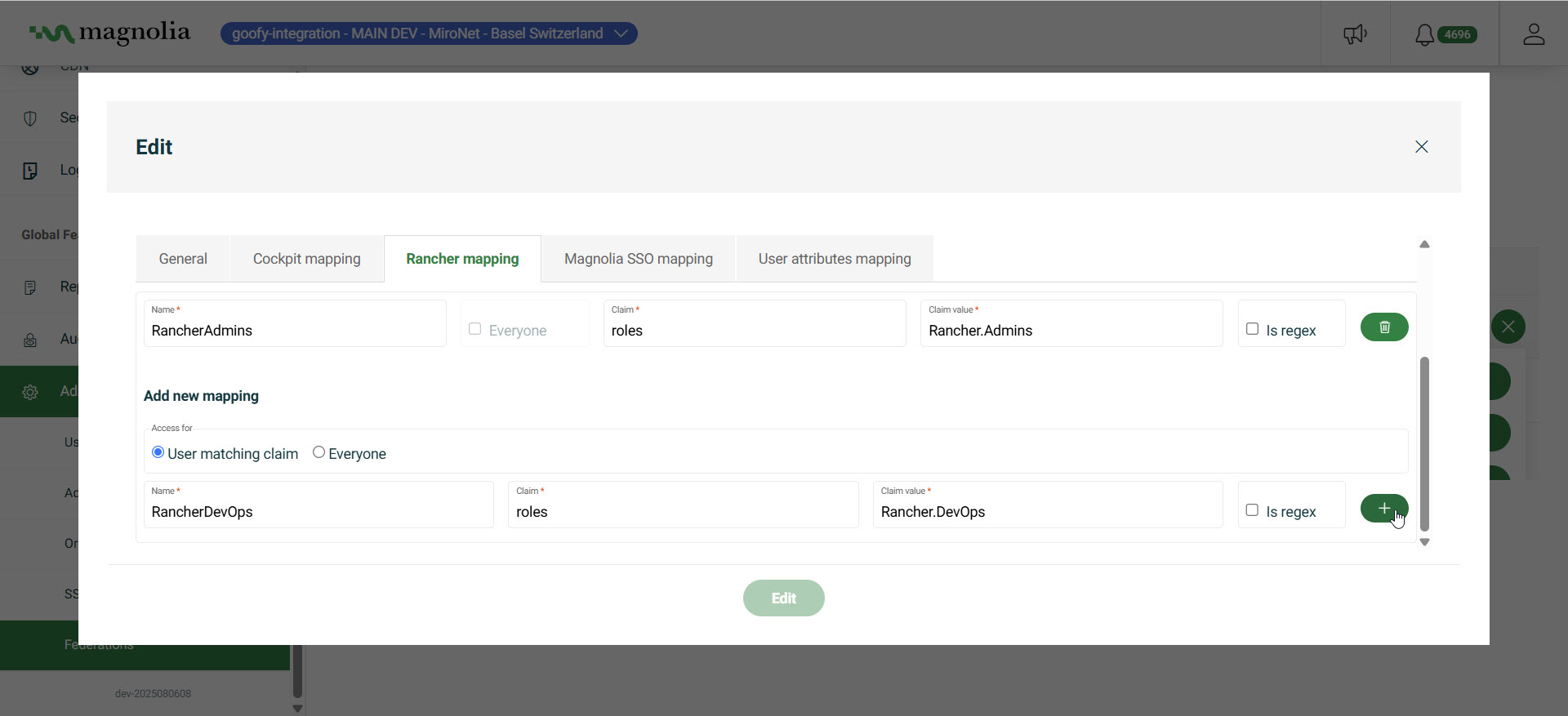Select User matching claim radio option
Image resolution: width=1568 pixels, height=716 pixels.
(x=158, y=452)
